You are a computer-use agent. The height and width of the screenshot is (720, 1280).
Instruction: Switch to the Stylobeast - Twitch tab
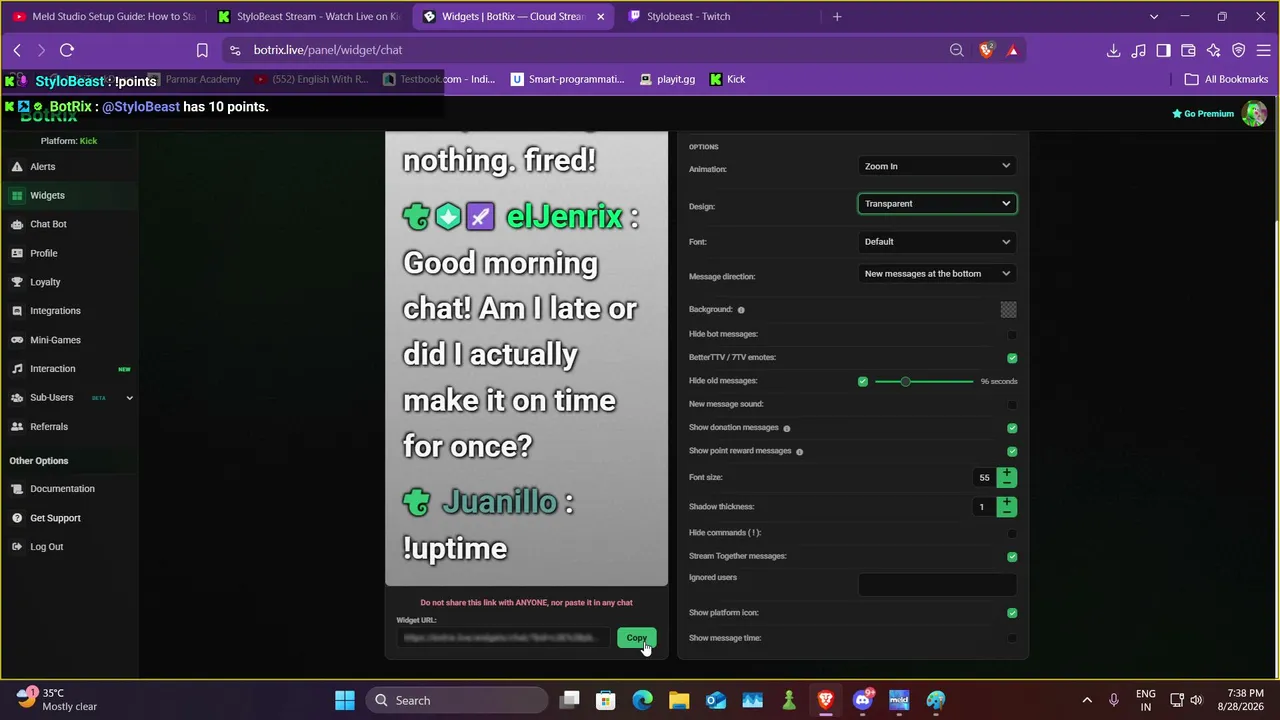click(719, 16)
